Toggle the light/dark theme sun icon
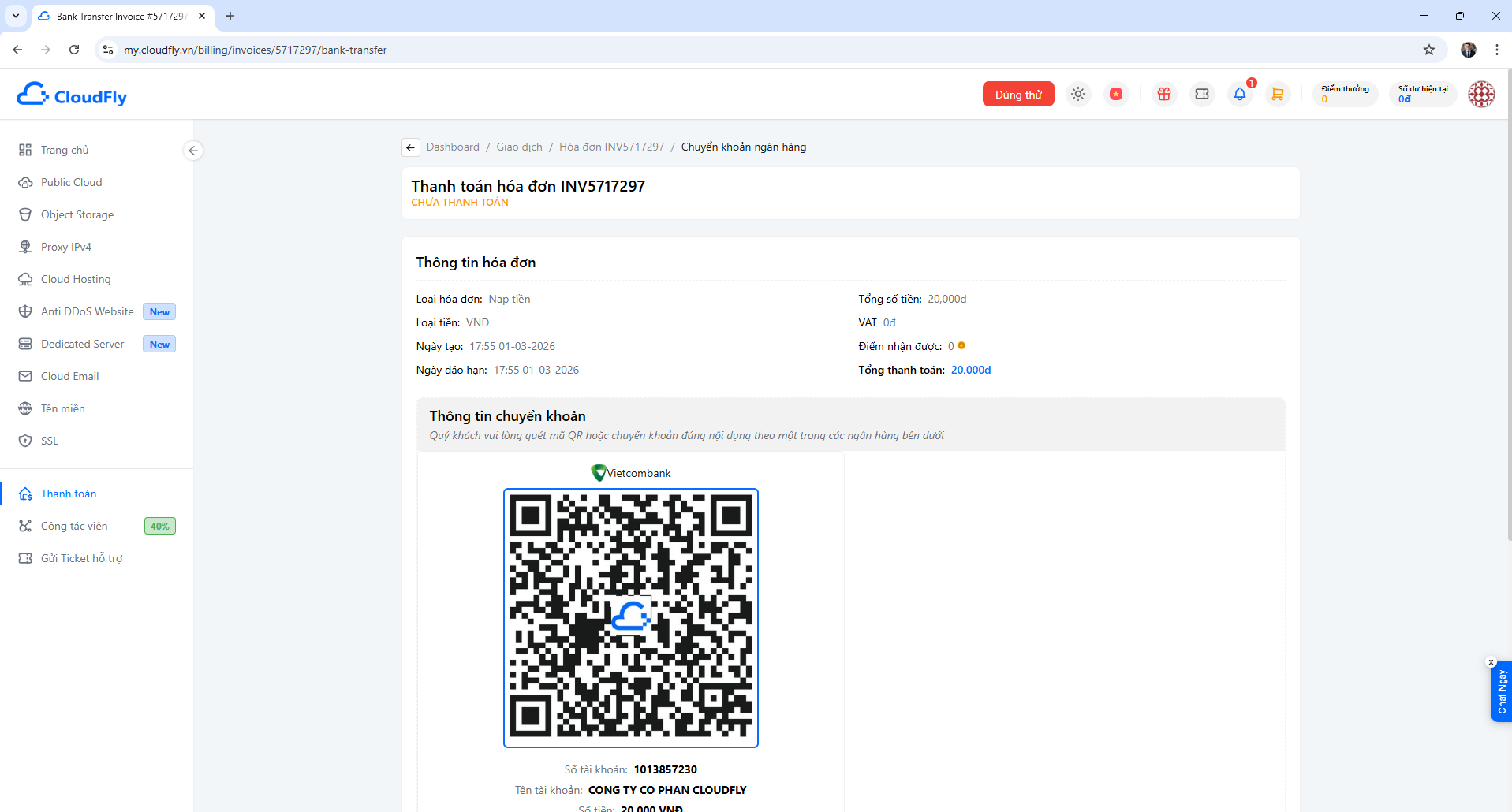The height and width of the screenshot is (812, 1512). (x=1078, y=94)
